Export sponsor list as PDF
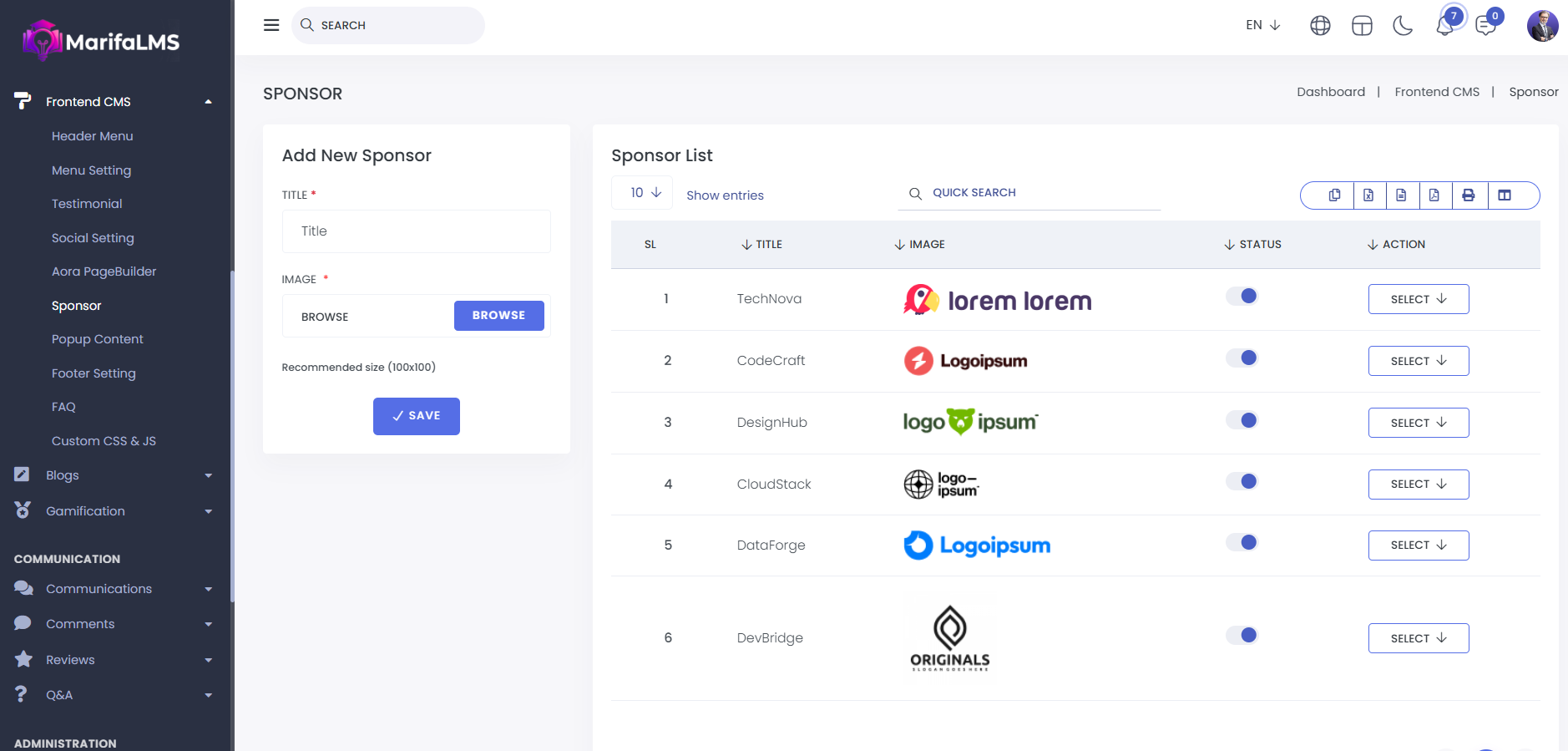 pos(1434,195)
